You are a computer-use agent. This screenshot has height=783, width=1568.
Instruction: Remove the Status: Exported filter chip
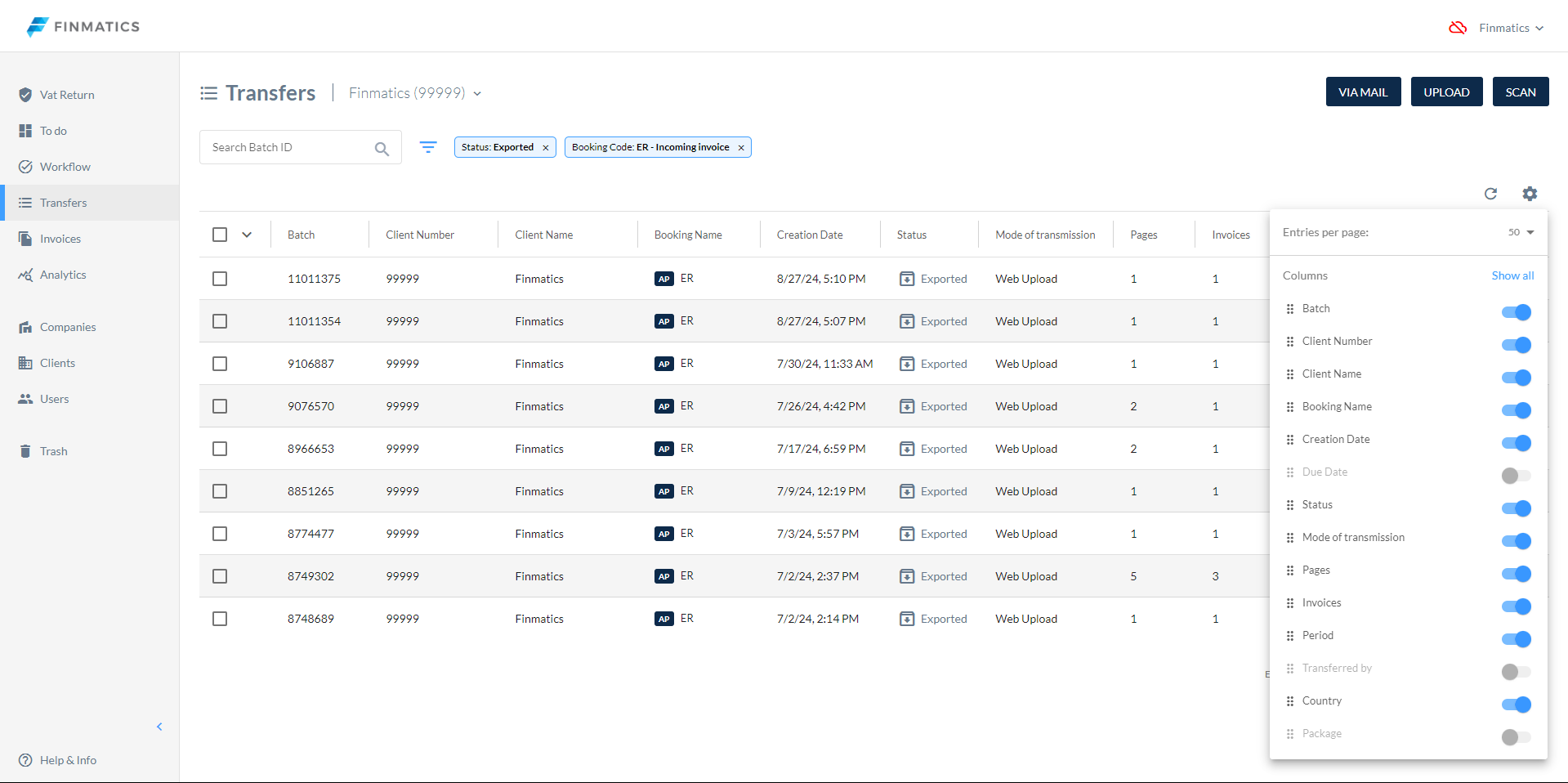(x=546, y=148)
